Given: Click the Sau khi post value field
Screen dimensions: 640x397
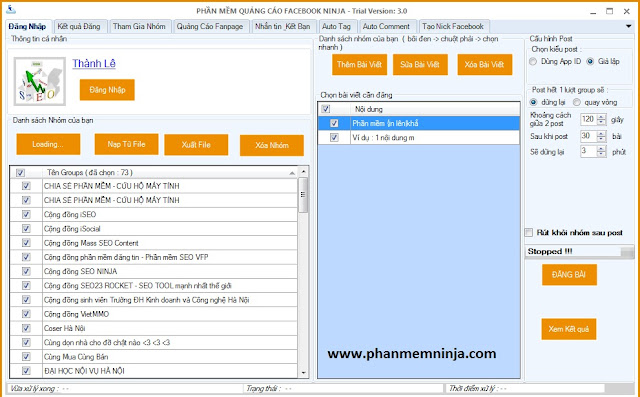Looking at the screenshot, I should (589, 136).
